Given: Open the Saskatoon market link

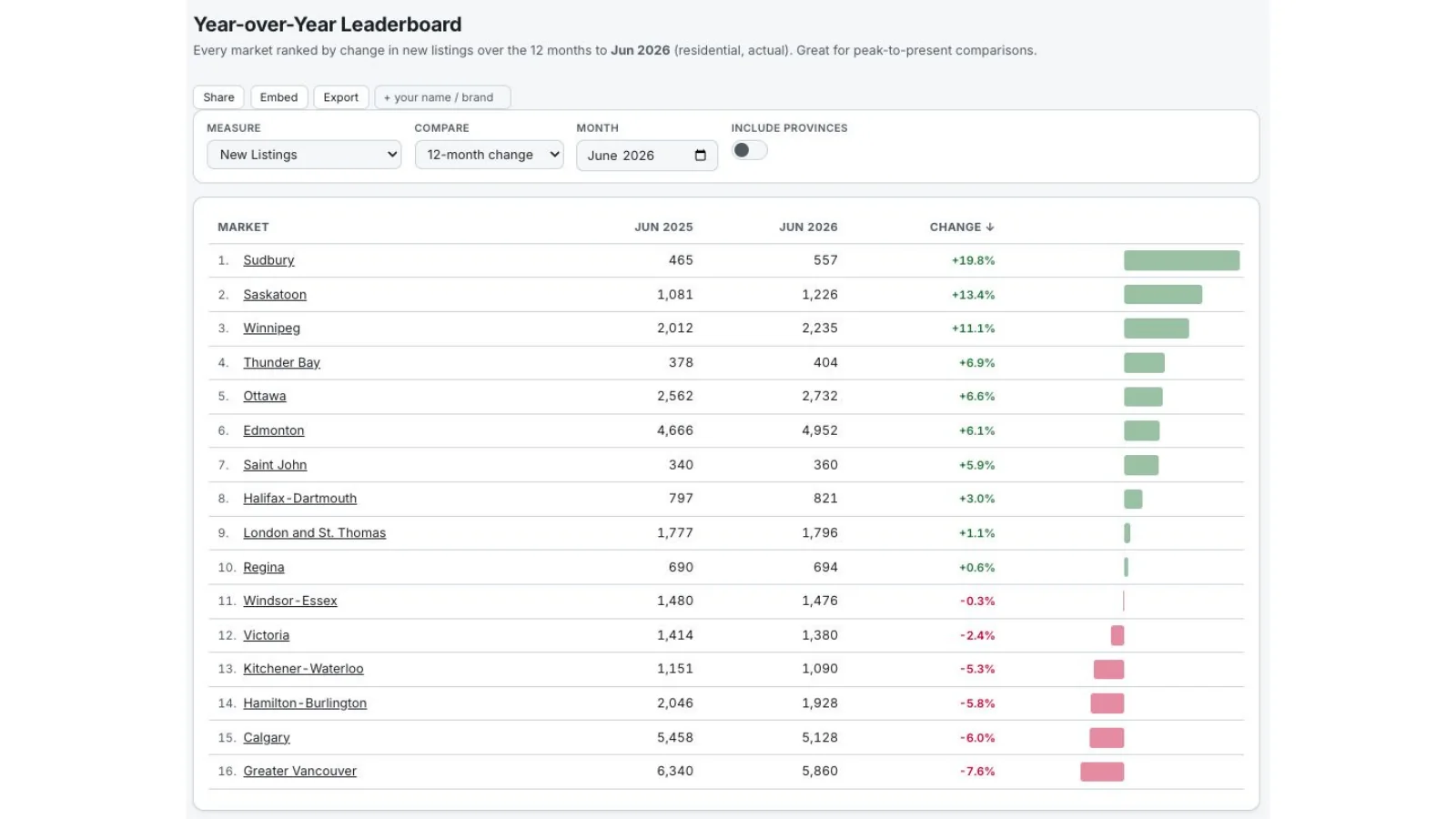Looking at the screenshot, I should (275, 295).
